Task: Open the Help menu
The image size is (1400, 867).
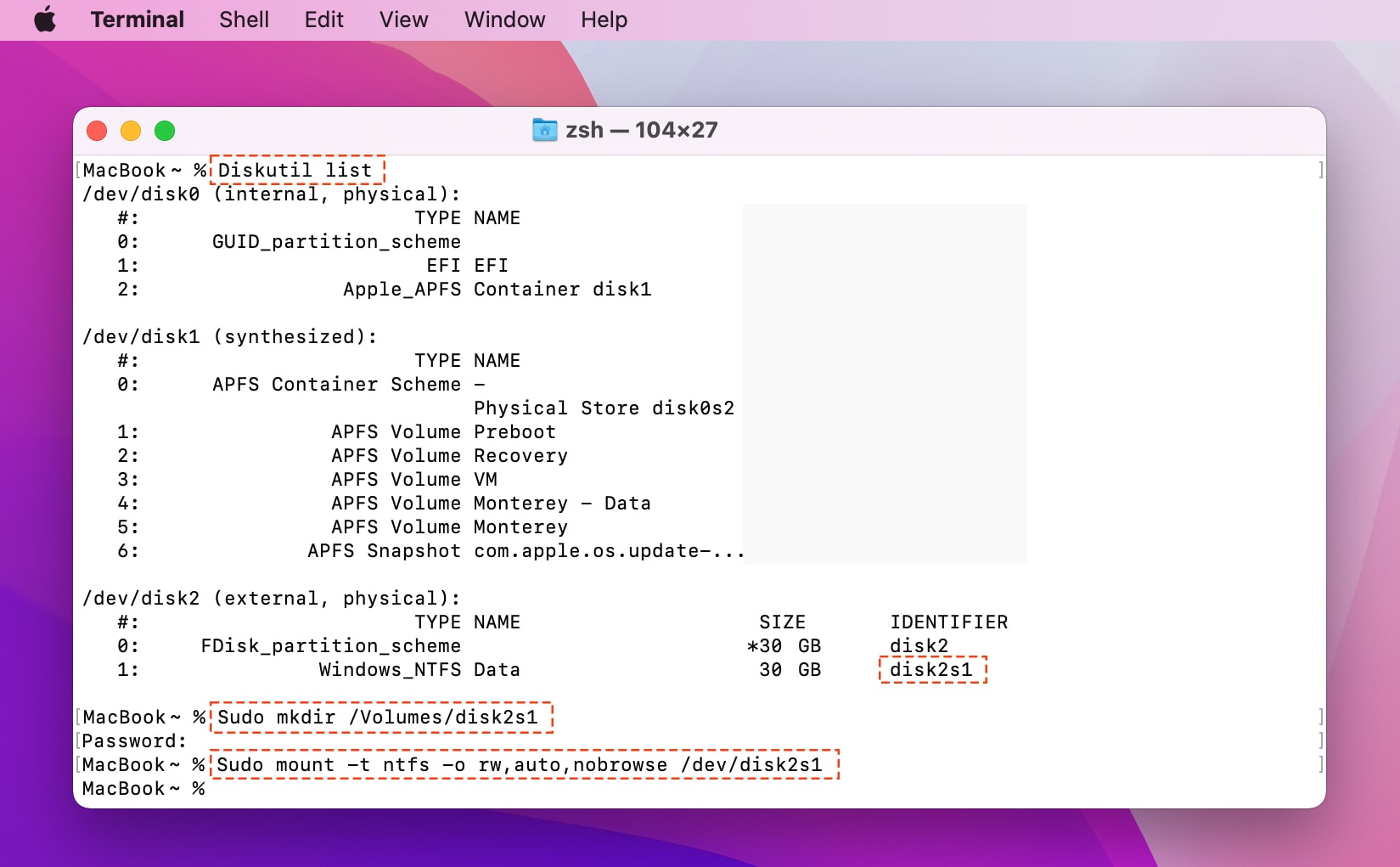Action: click(x=603, y=19)
